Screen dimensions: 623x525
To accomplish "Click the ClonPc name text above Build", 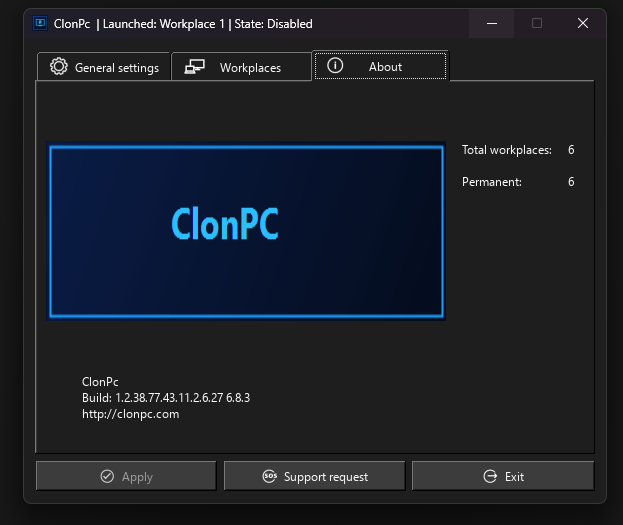I will (100, 382).
